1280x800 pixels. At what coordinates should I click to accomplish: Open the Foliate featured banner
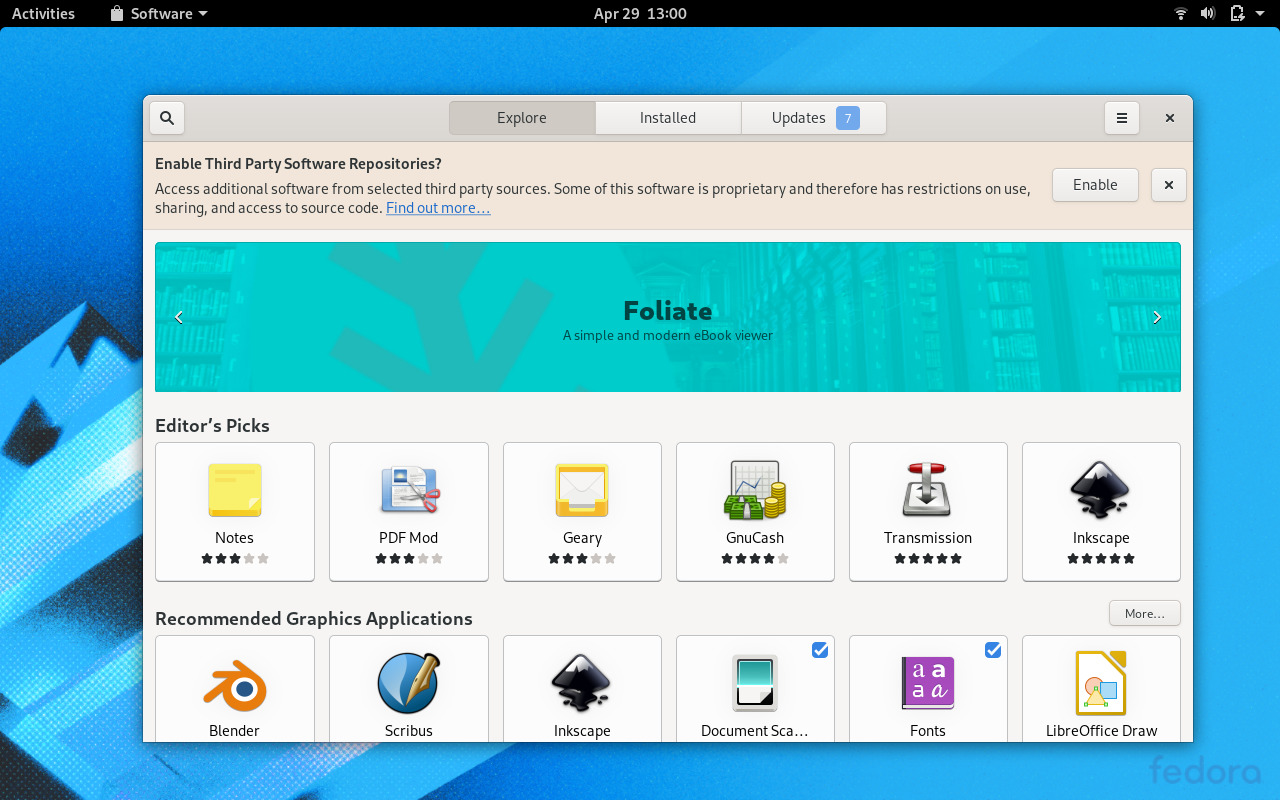point(668,317)
